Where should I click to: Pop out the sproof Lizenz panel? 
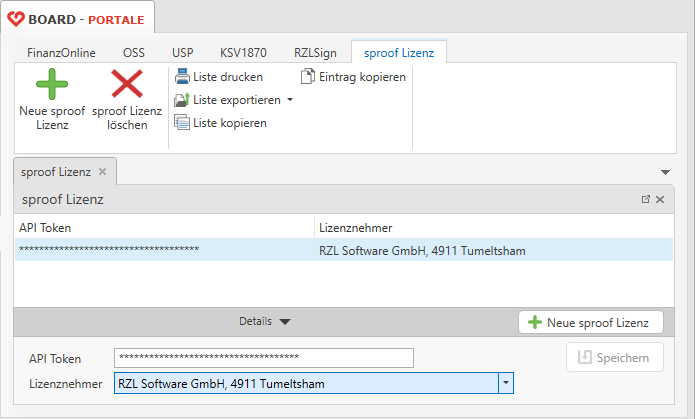[646, 200]
